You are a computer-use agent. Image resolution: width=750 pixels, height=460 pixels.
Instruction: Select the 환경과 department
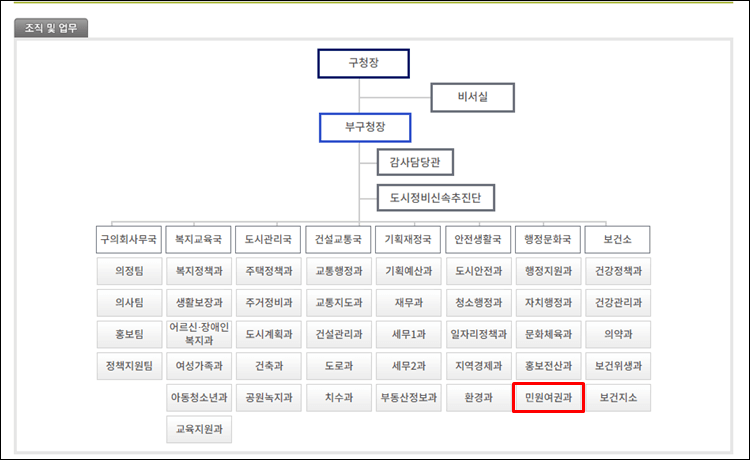coord(478,397)
